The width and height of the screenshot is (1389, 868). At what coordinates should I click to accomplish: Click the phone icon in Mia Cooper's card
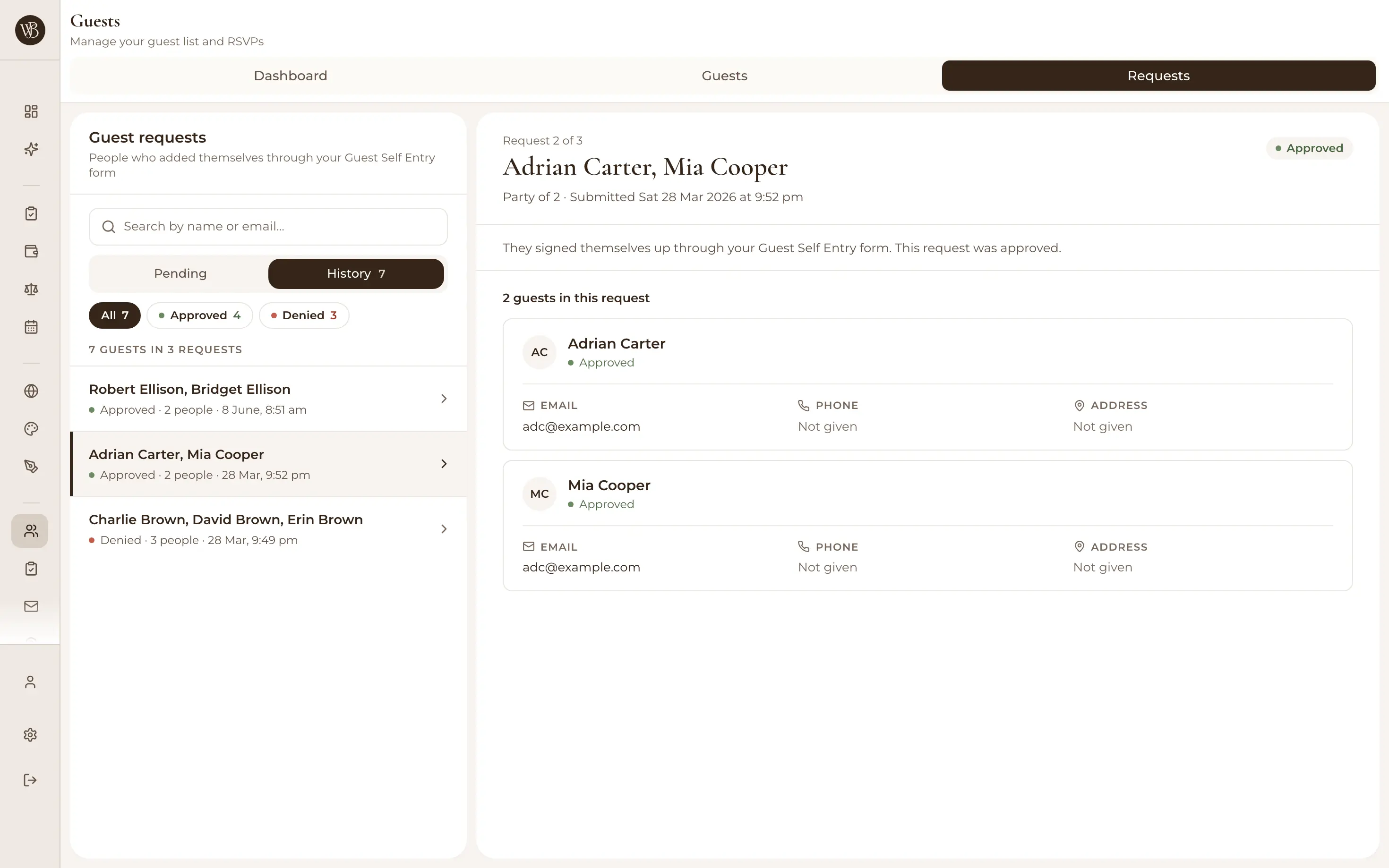click(803, 546)
